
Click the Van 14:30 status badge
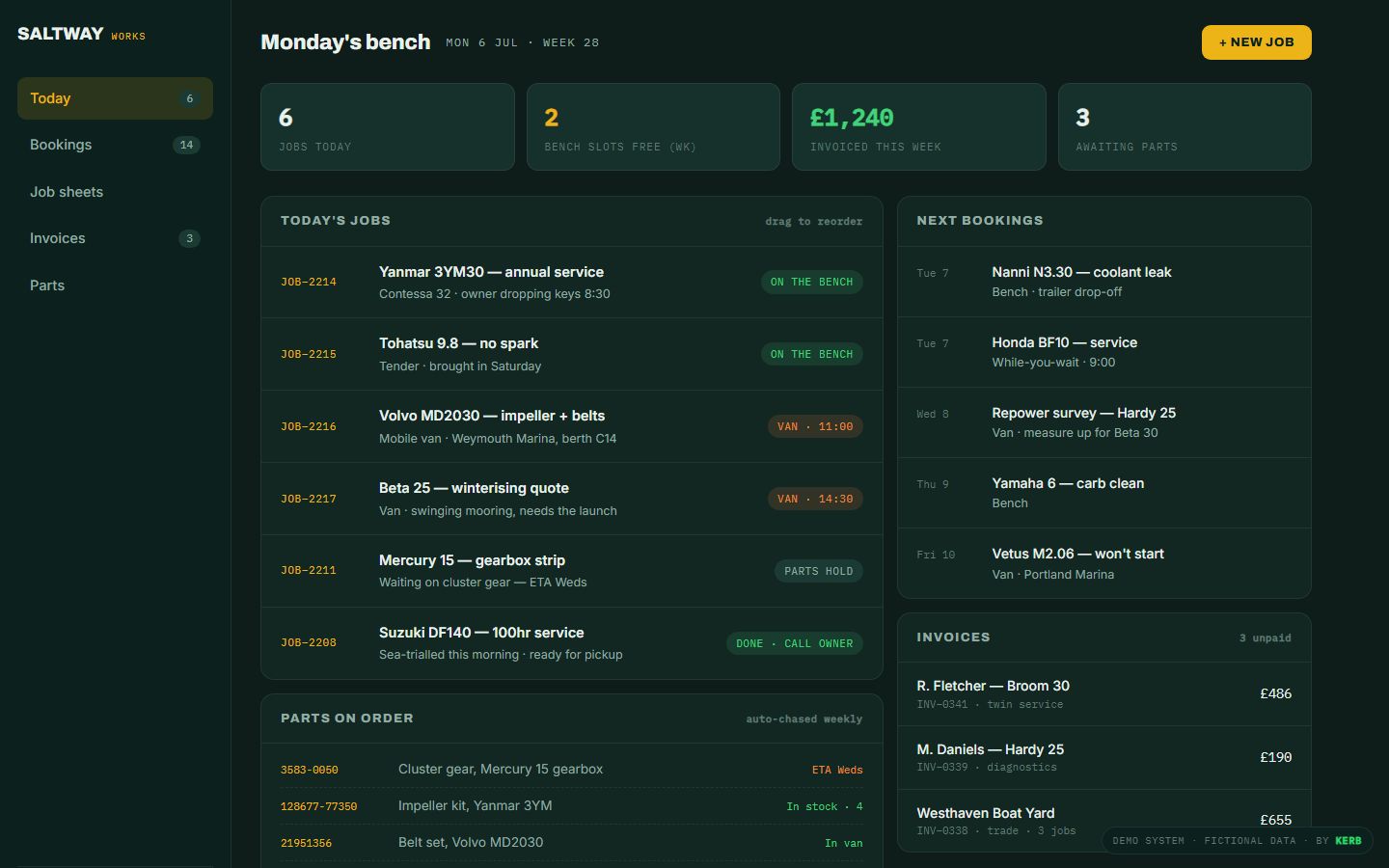point(815,499)
